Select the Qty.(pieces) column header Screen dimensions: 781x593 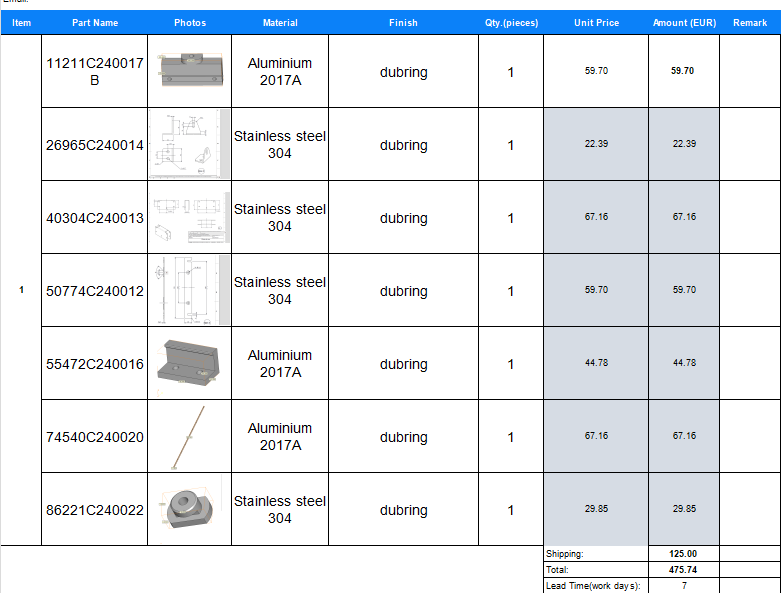tap(511, 23)
